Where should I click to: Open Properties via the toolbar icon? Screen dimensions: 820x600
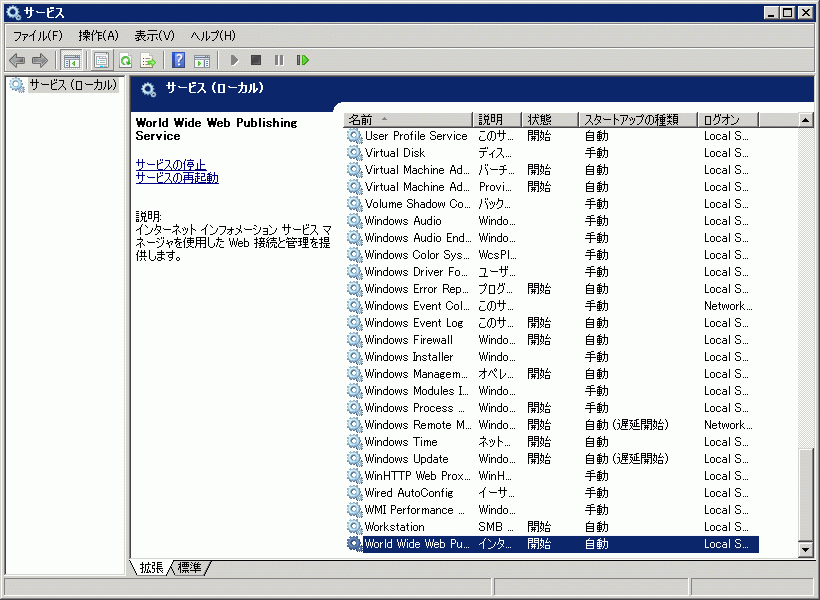(x=101, y=61)
